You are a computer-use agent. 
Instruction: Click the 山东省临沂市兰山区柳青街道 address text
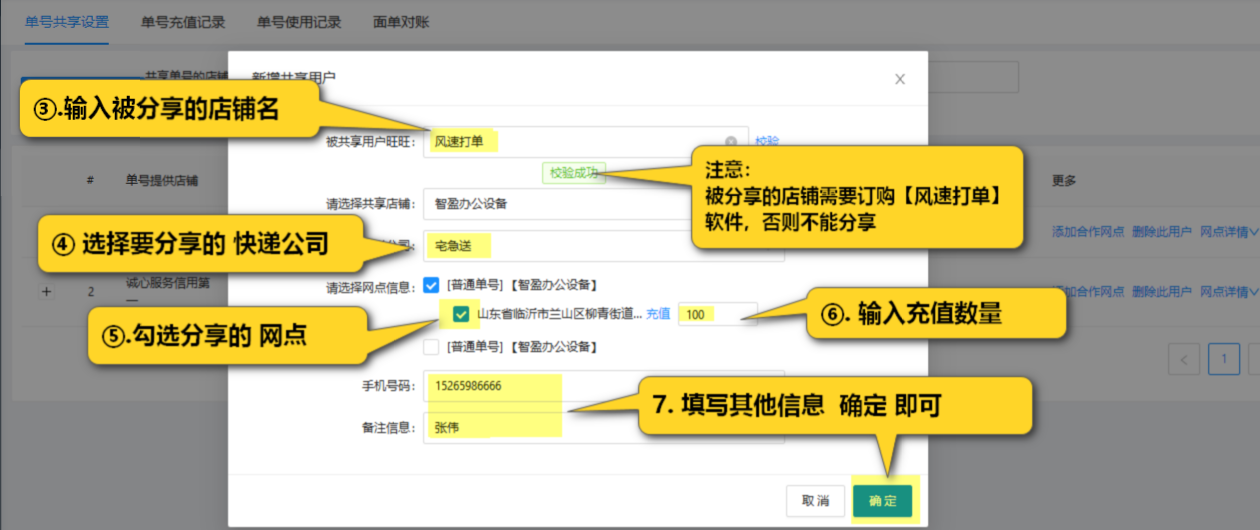click(559, 314)
